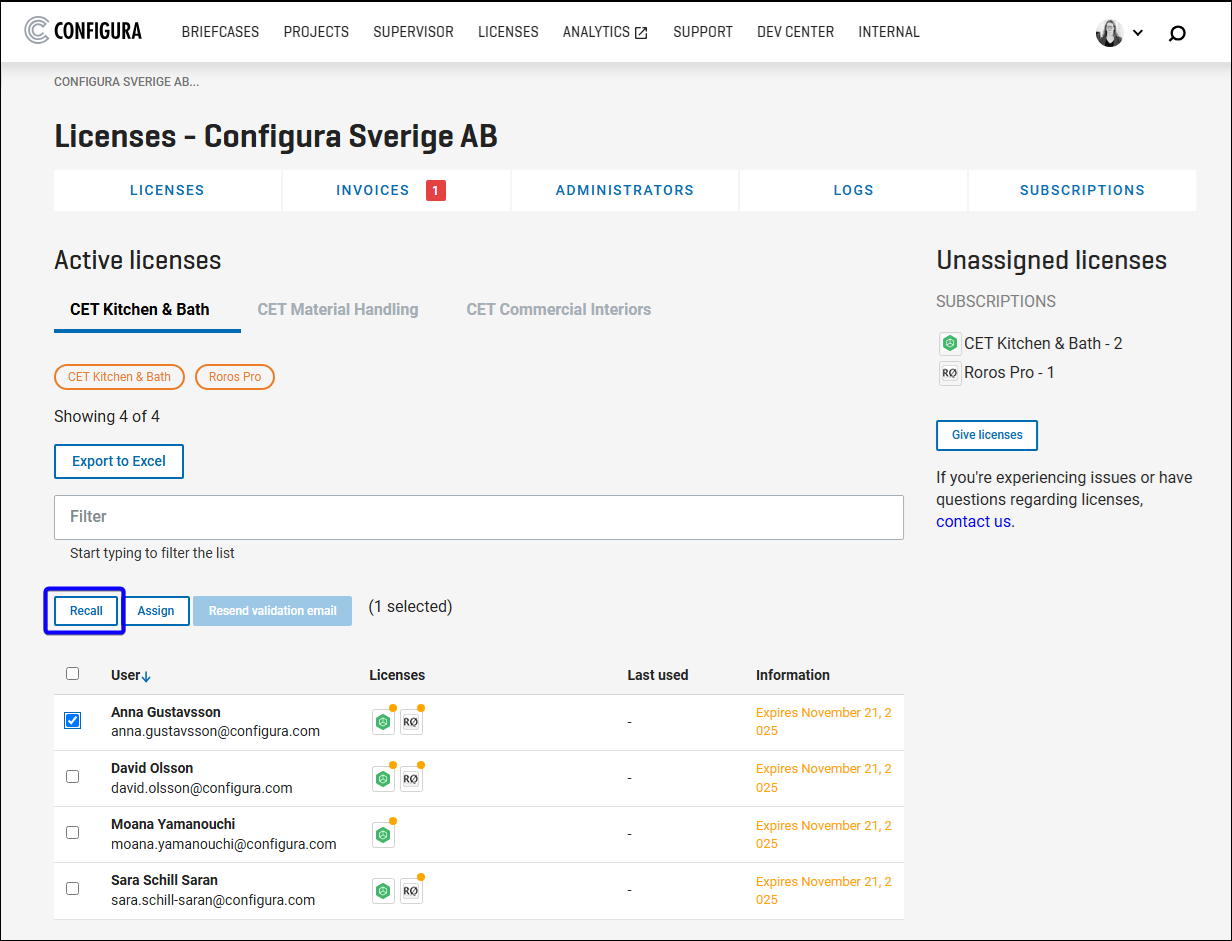Click the Assign button
This screenshot has height=941, width=1232.
(156, 611)
